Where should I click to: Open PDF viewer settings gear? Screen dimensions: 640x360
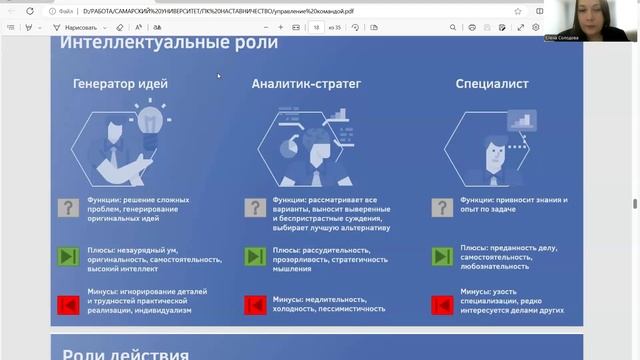coord(536,27)
